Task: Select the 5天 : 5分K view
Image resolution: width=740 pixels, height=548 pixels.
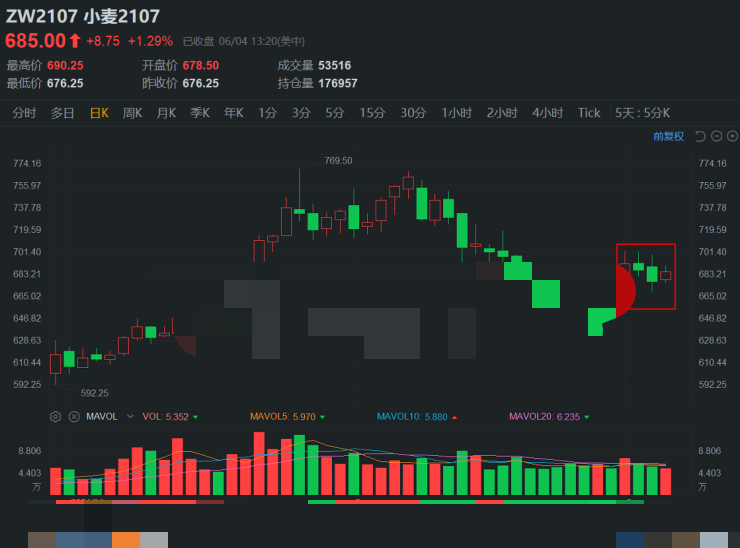Action: [642, 113]
